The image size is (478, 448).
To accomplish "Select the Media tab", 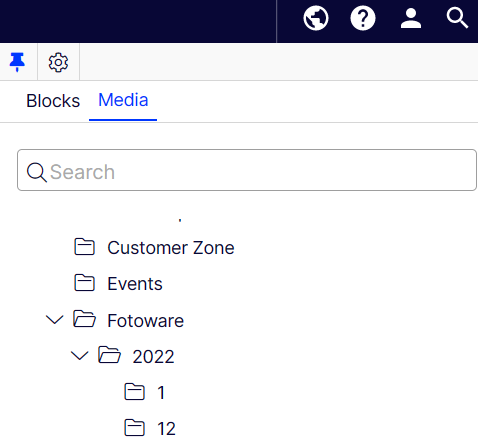I will point(123,100).
